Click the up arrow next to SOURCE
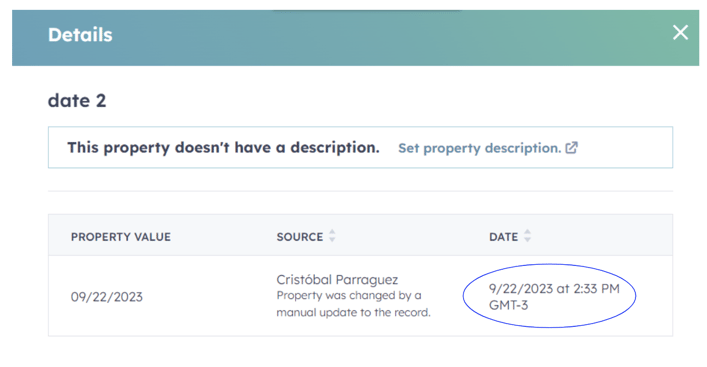This screenshot has height=367, width=707. 332,232
